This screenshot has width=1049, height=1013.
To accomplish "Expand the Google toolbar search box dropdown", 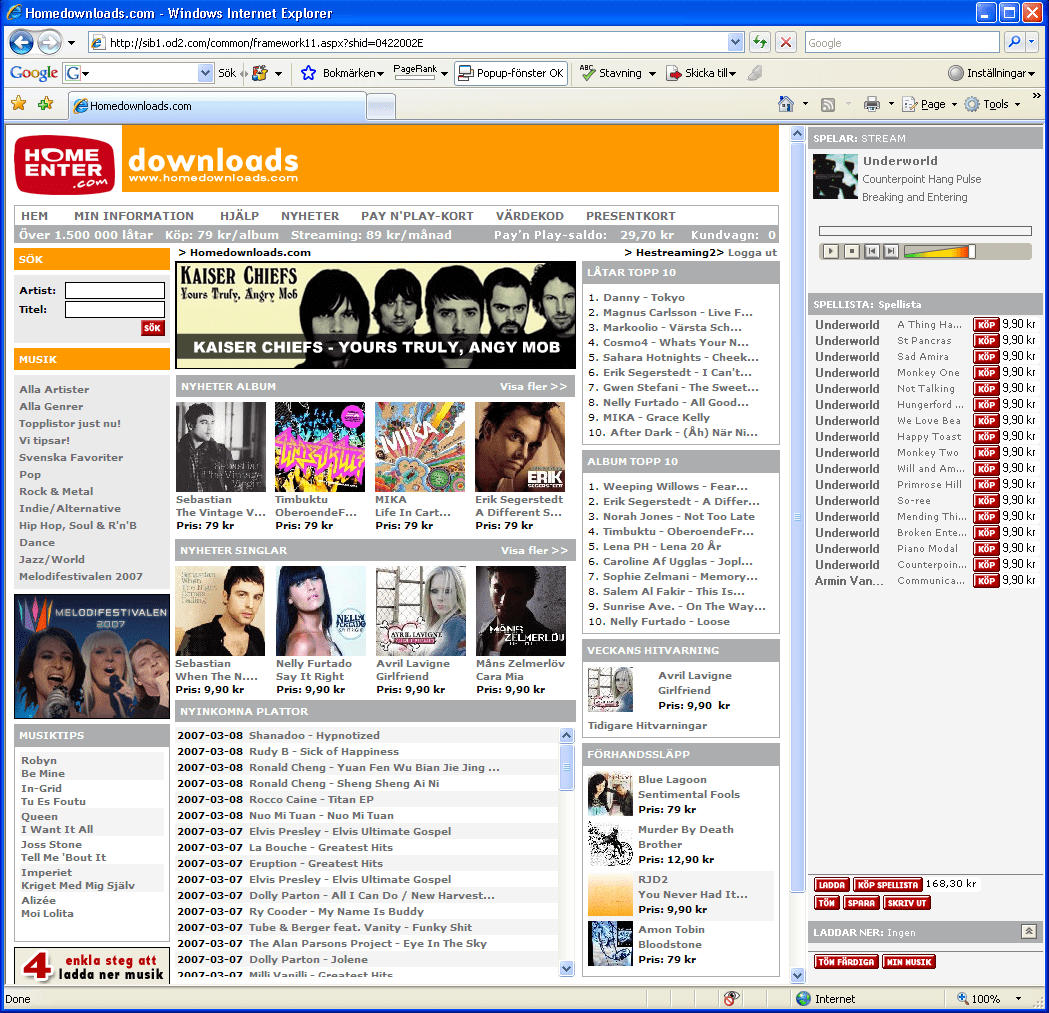I will 205,73.
